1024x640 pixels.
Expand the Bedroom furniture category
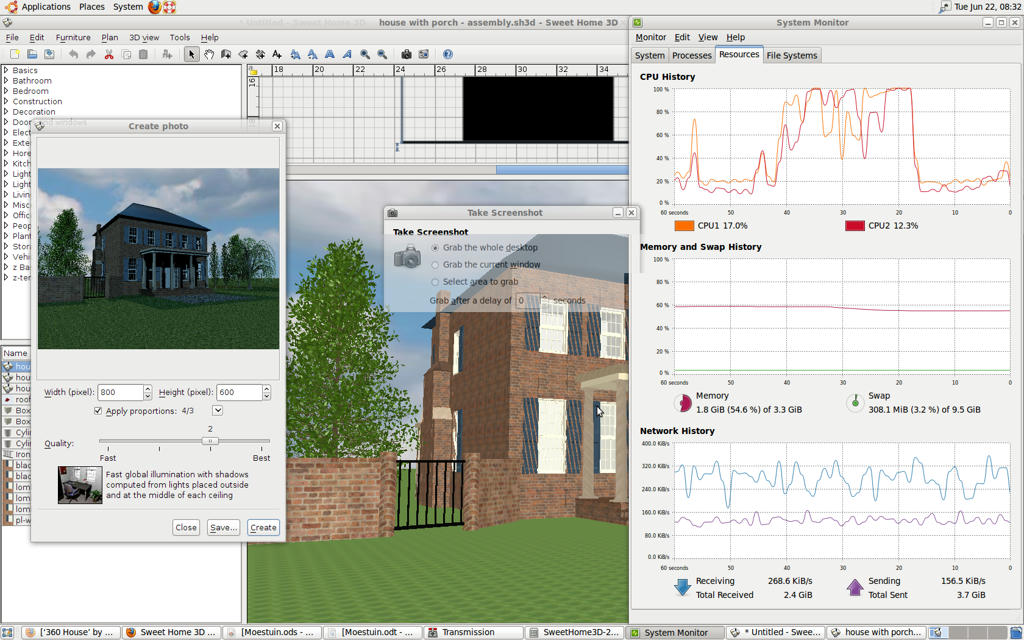(6, 91)
